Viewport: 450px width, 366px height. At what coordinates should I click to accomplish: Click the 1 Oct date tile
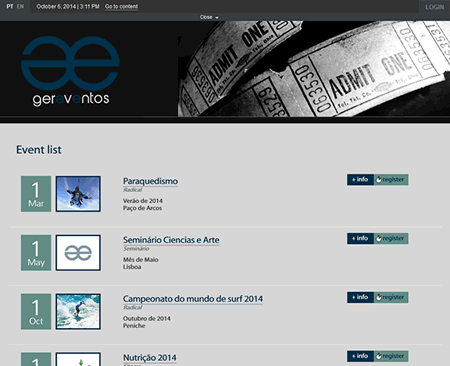(36, 312)
